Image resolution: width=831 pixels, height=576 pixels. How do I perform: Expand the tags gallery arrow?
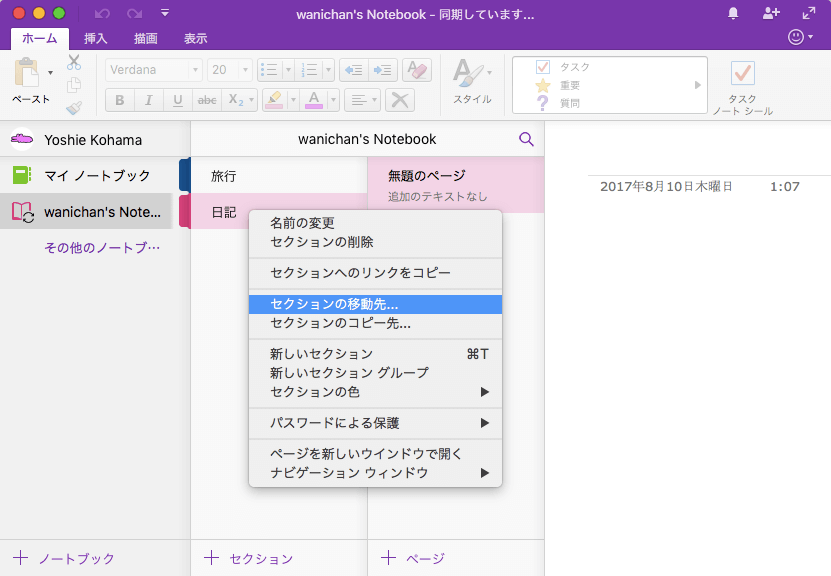(697, 85)
